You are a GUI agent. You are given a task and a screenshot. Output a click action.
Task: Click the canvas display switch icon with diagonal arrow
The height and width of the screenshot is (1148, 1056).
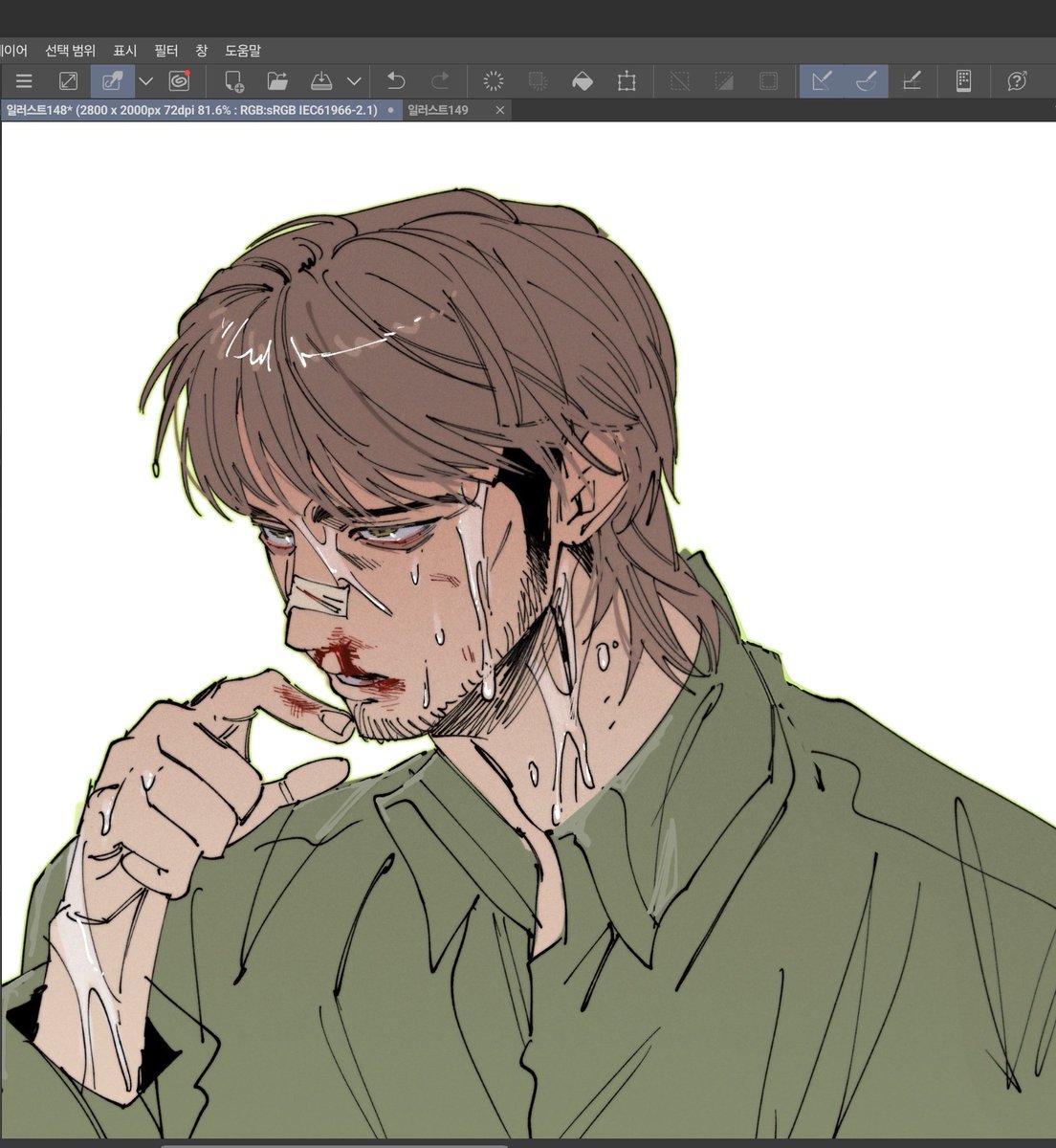click(x=68, y=81)
